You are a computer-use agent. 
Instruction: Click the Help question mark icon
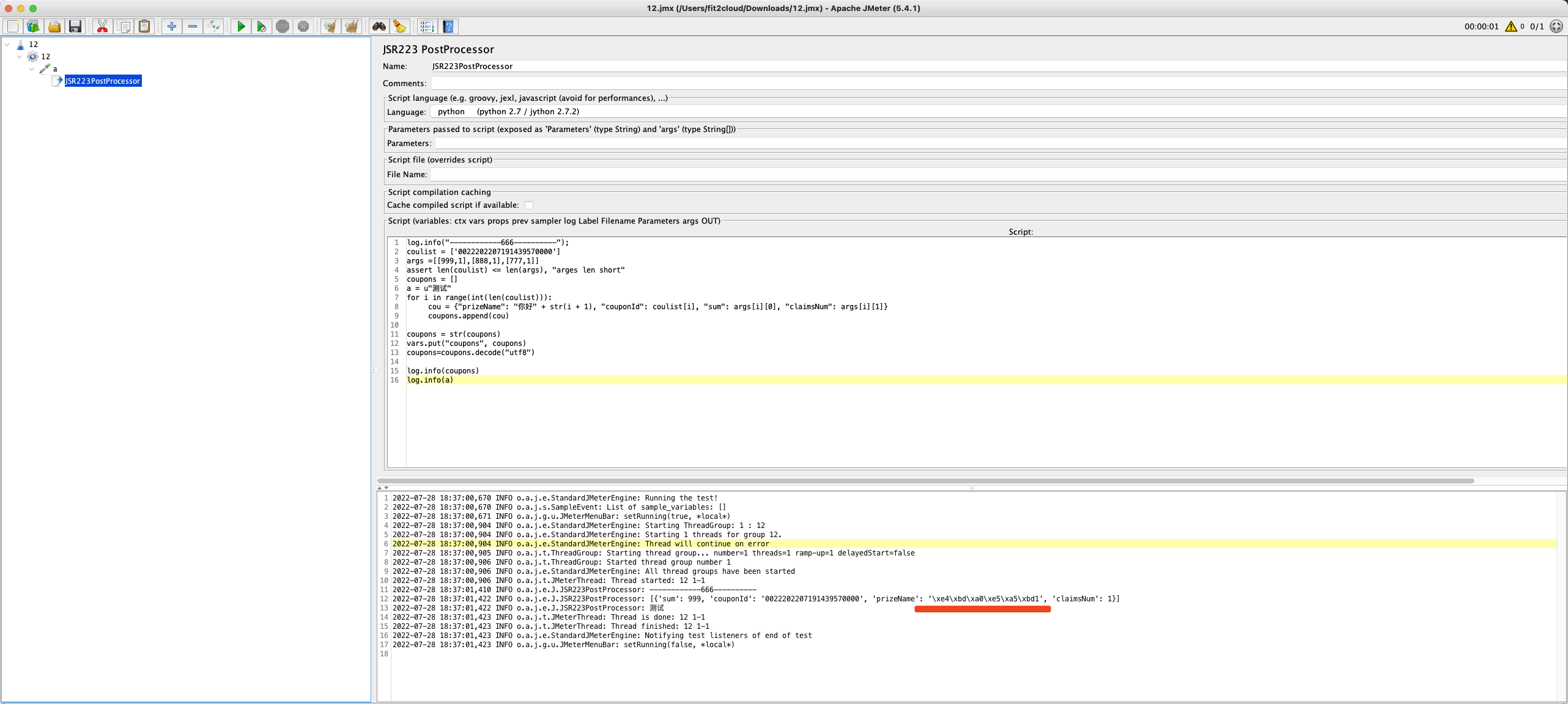point(448,26)
